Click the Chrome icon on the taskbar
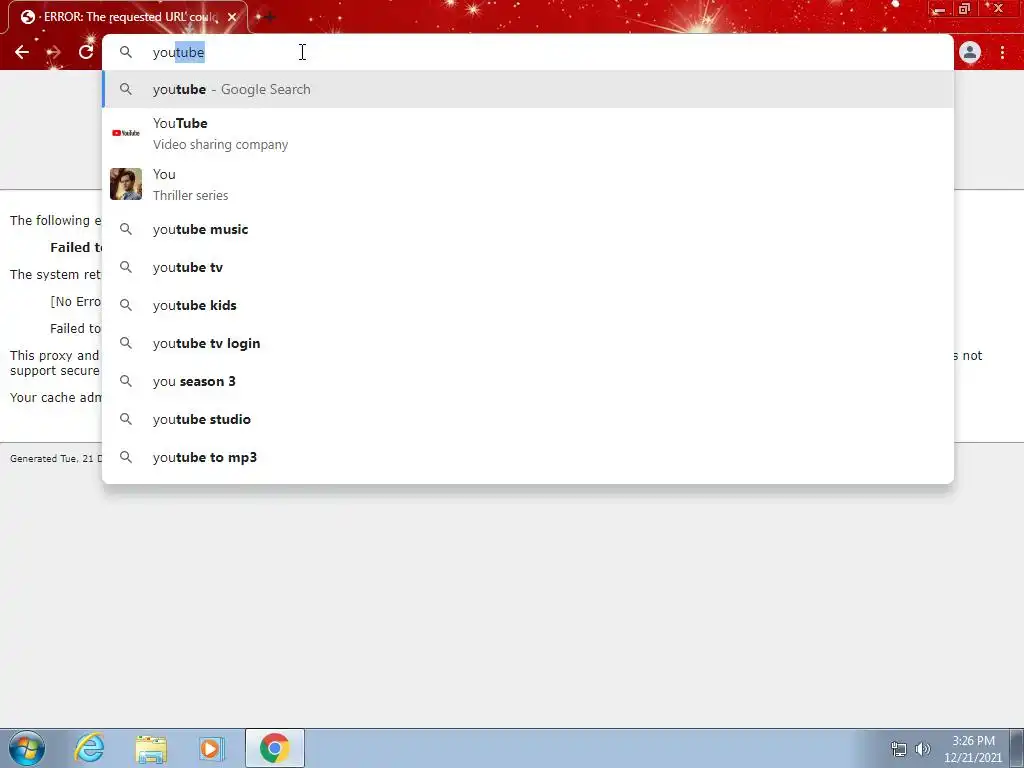The width and height of the screenshot is (1024, 768). (275, 748)
